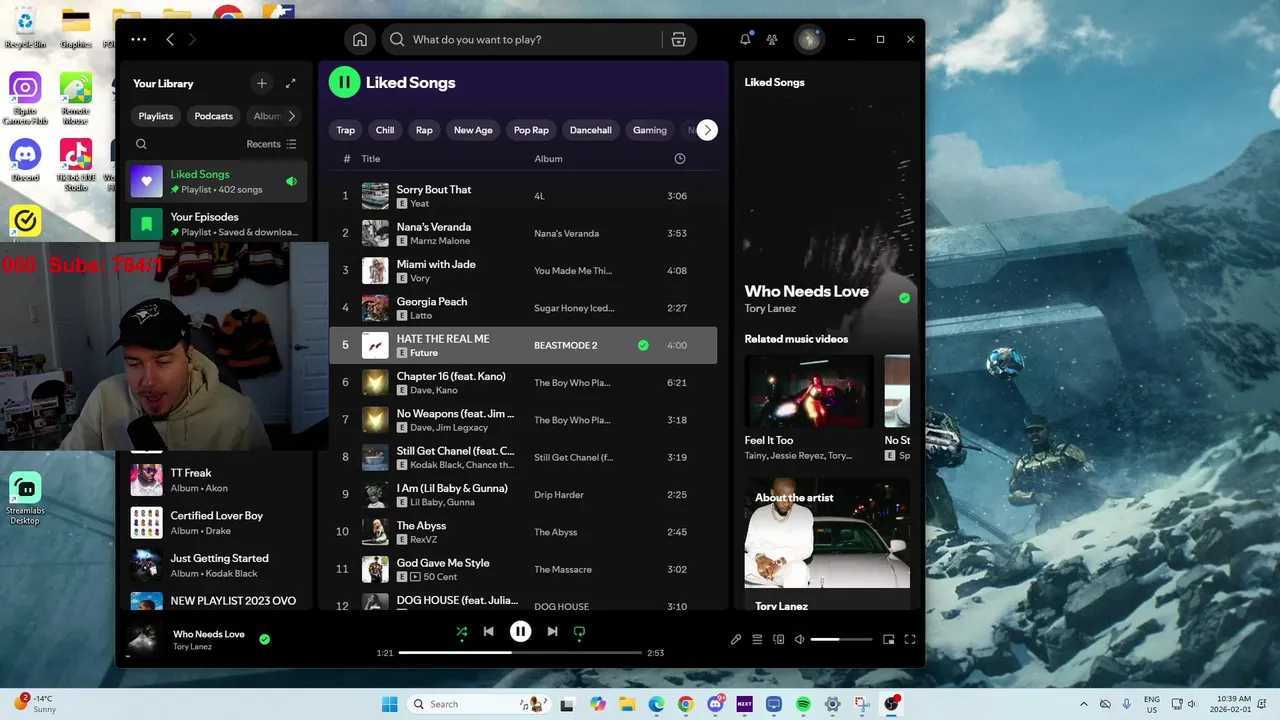1280x720 pixels.
Task: Open Certified Lover Boy album in the library
Action: (x=216, y=523)
